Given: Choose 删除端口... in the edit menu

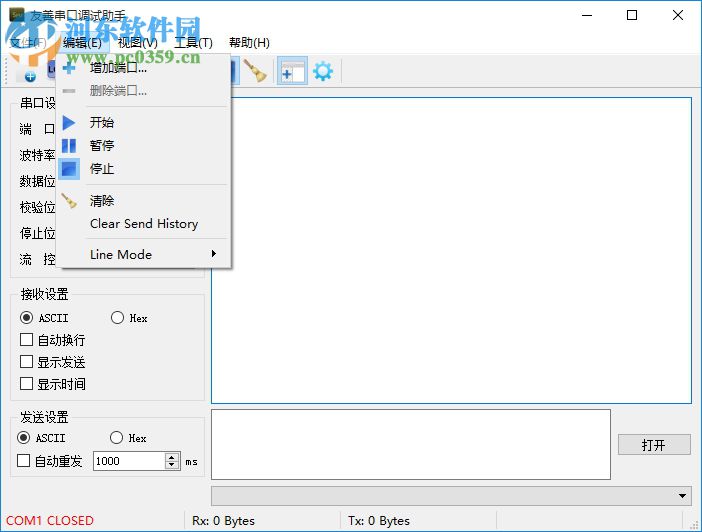Looking at the screenshot, I should tap(144, 91).
